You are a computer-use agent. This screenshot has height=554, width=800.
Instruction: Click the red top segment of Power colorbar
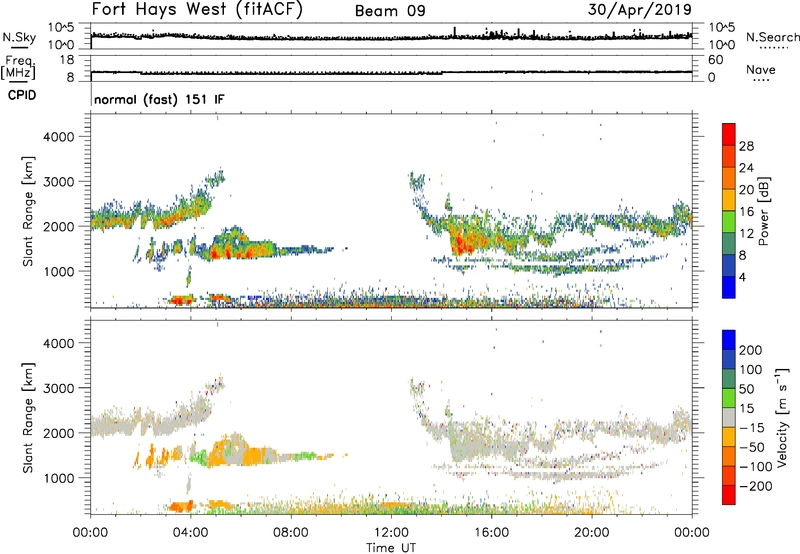click(x=729, y=134)
